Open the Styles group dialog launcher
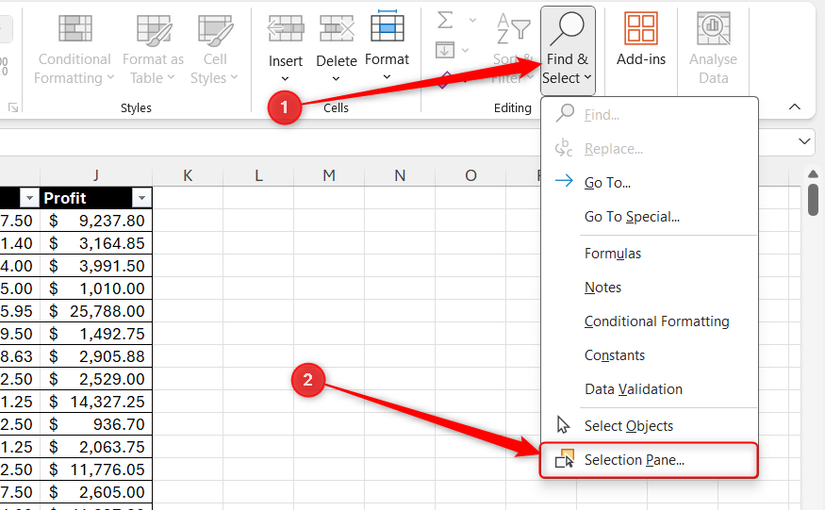This screenshot has width=825, height=510. pos(13,108)
